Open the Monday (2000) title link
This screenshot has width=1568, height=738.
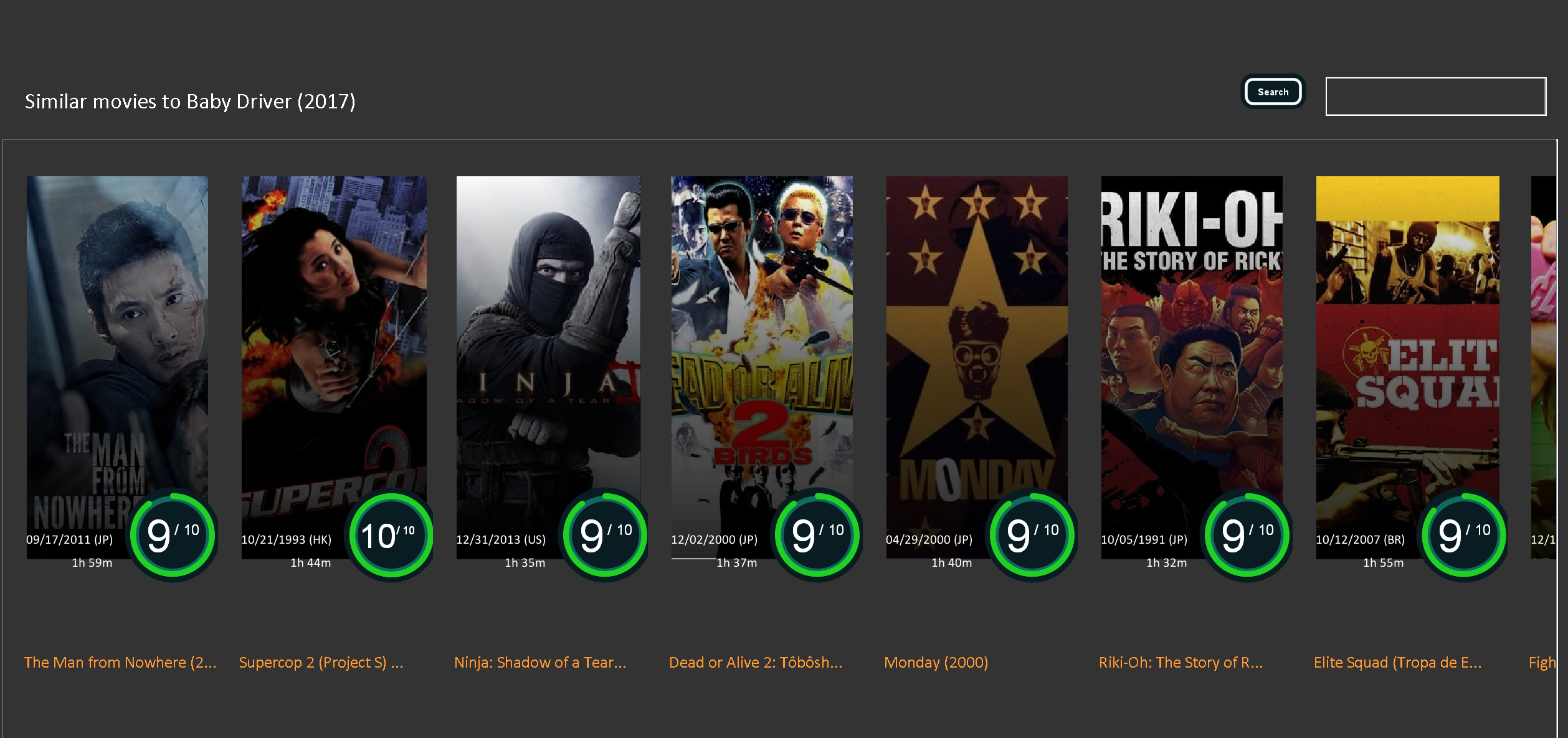(x=936, y=663)
